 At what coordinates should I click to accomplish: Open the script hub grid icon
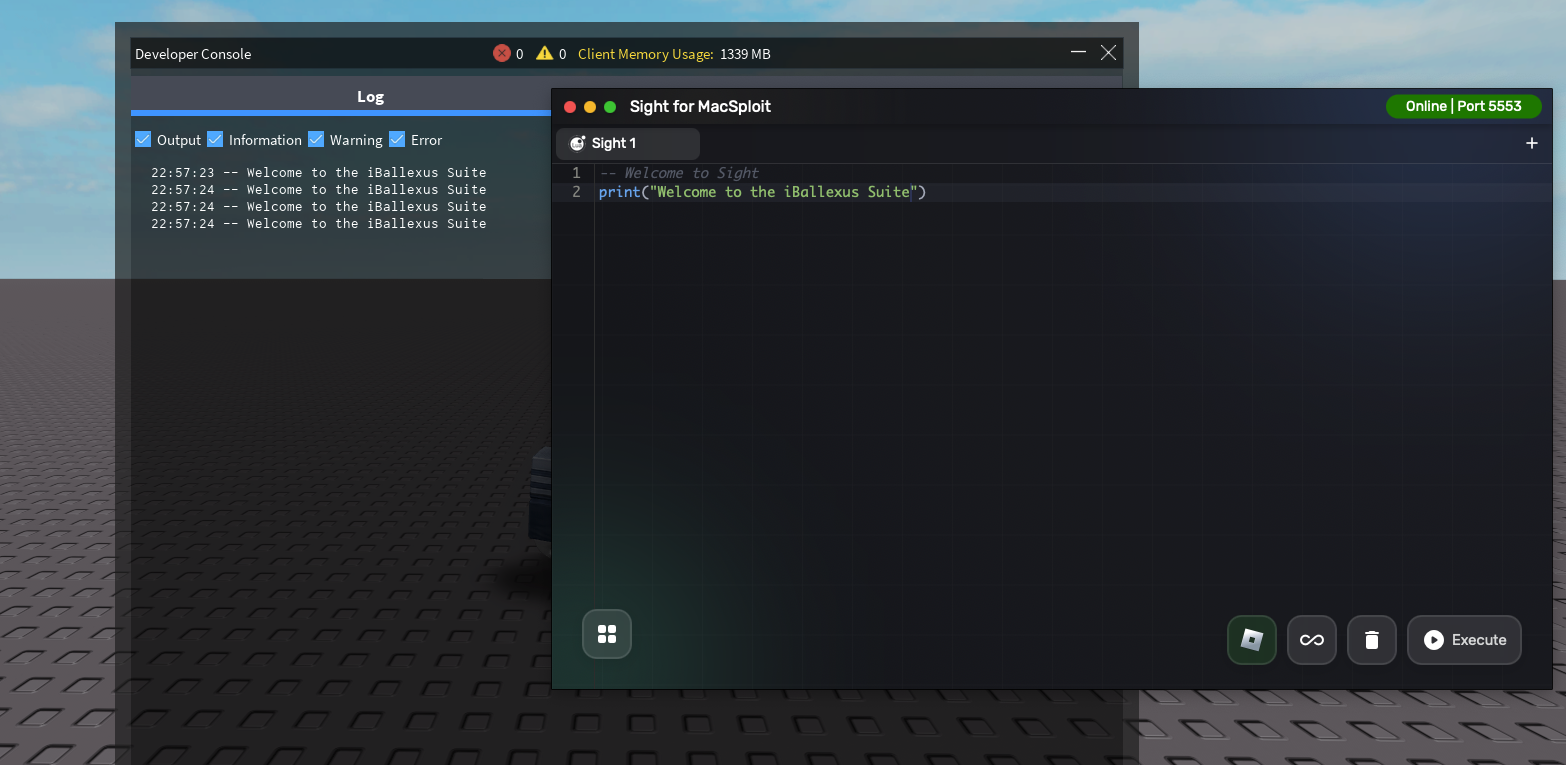tap(607, 634)
